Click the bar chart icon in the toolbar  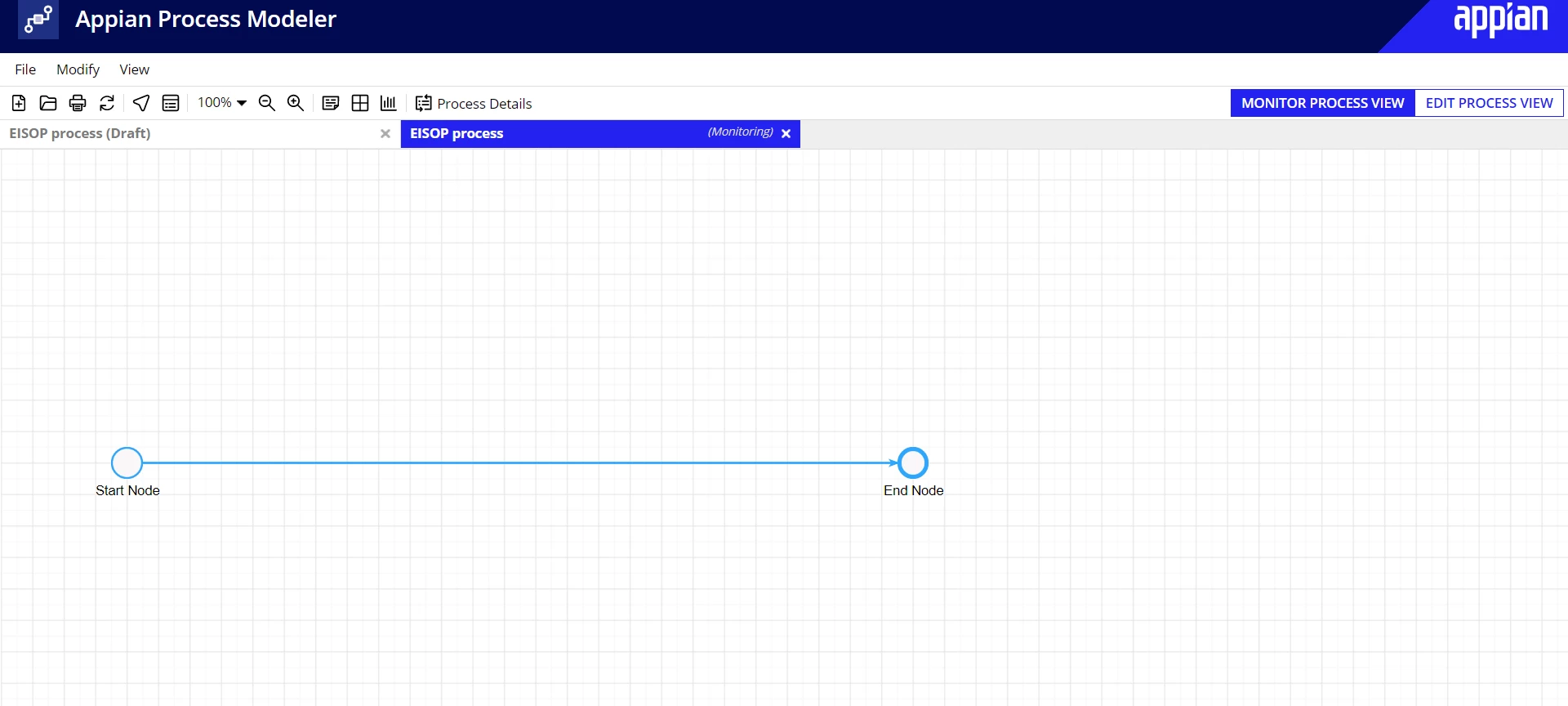(x=389, y=103)
